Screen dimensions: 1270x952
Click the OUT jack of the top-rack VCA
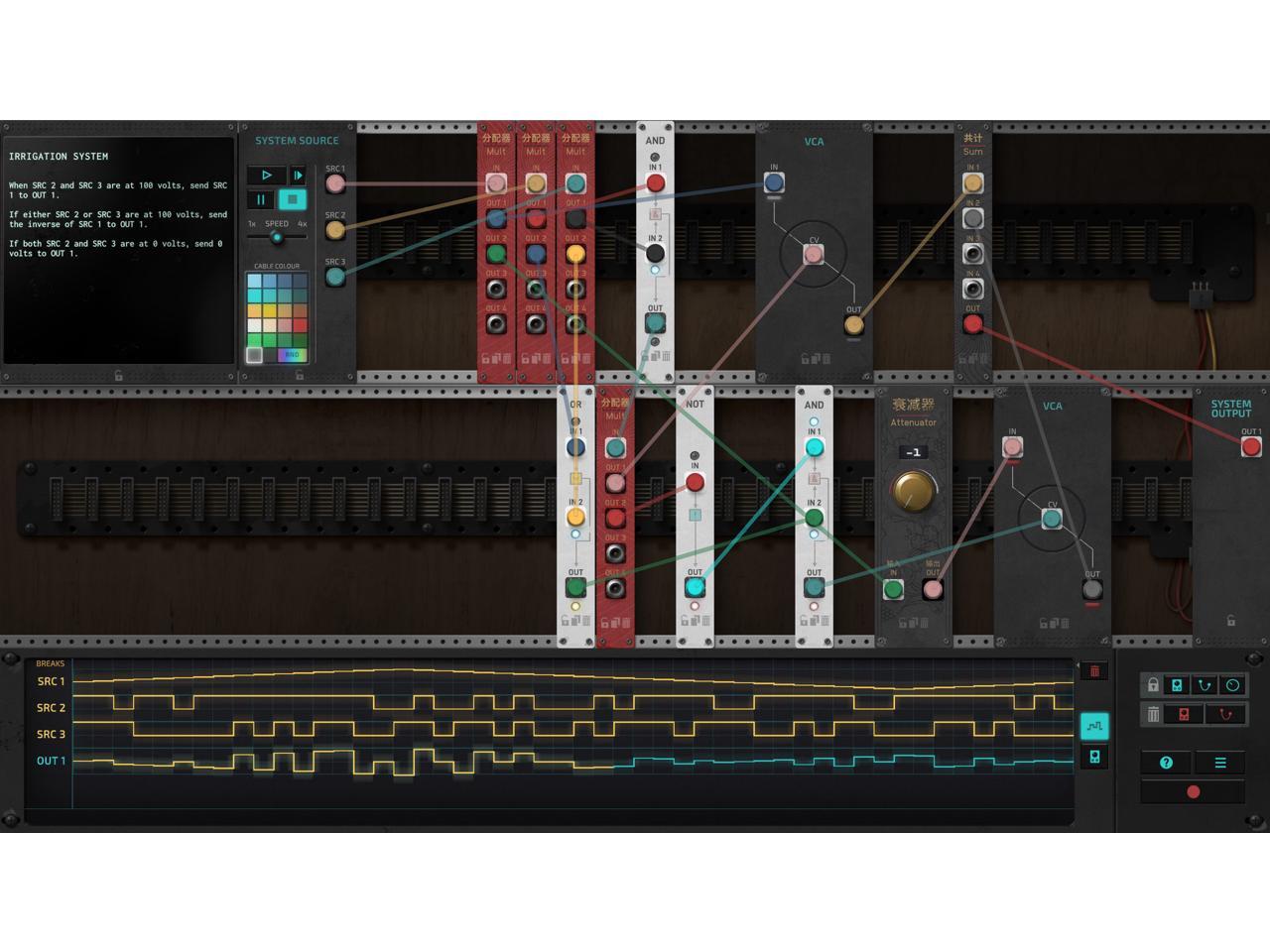854,325
